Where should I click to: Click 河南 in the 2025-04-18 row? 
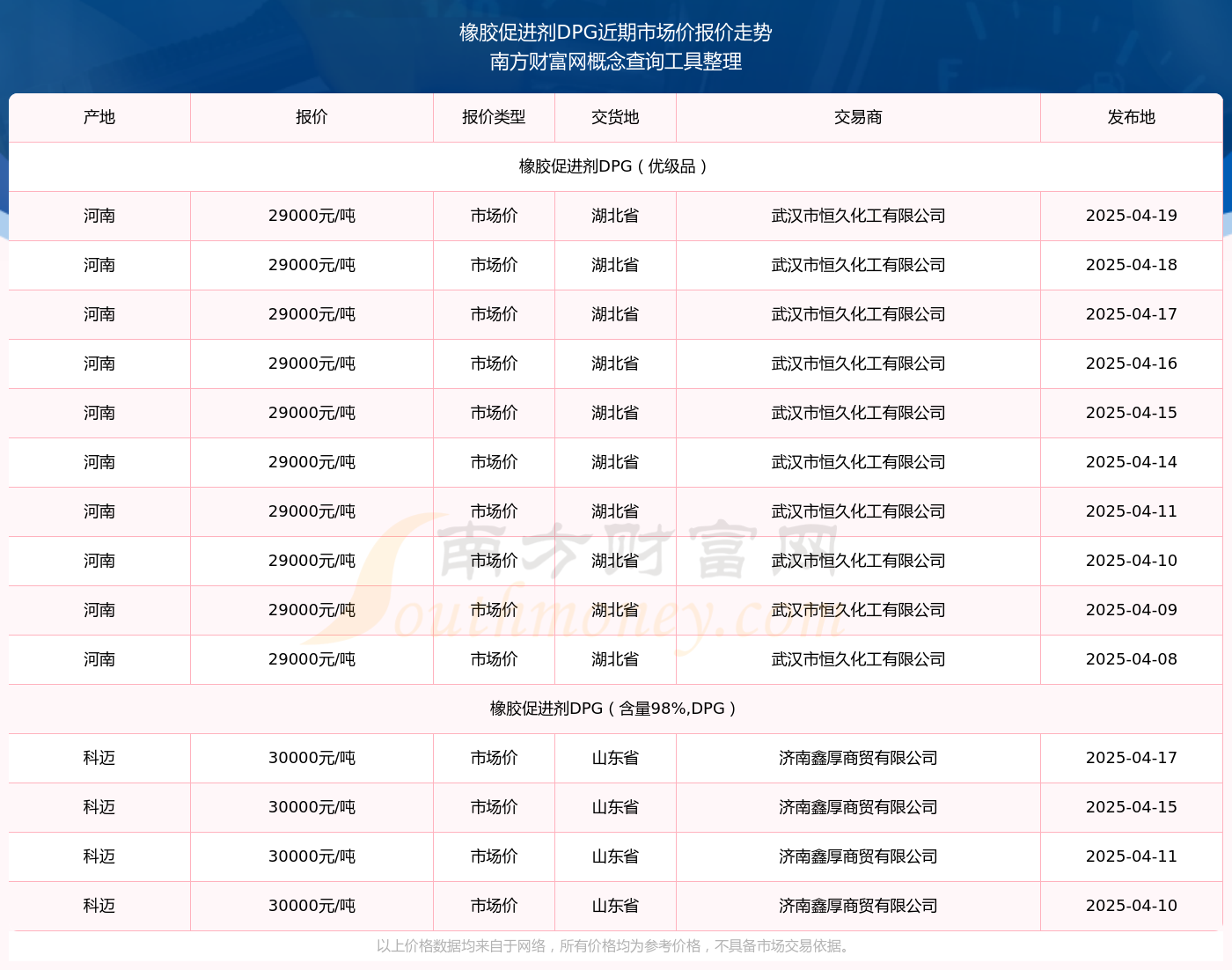(x=99, y=265)
